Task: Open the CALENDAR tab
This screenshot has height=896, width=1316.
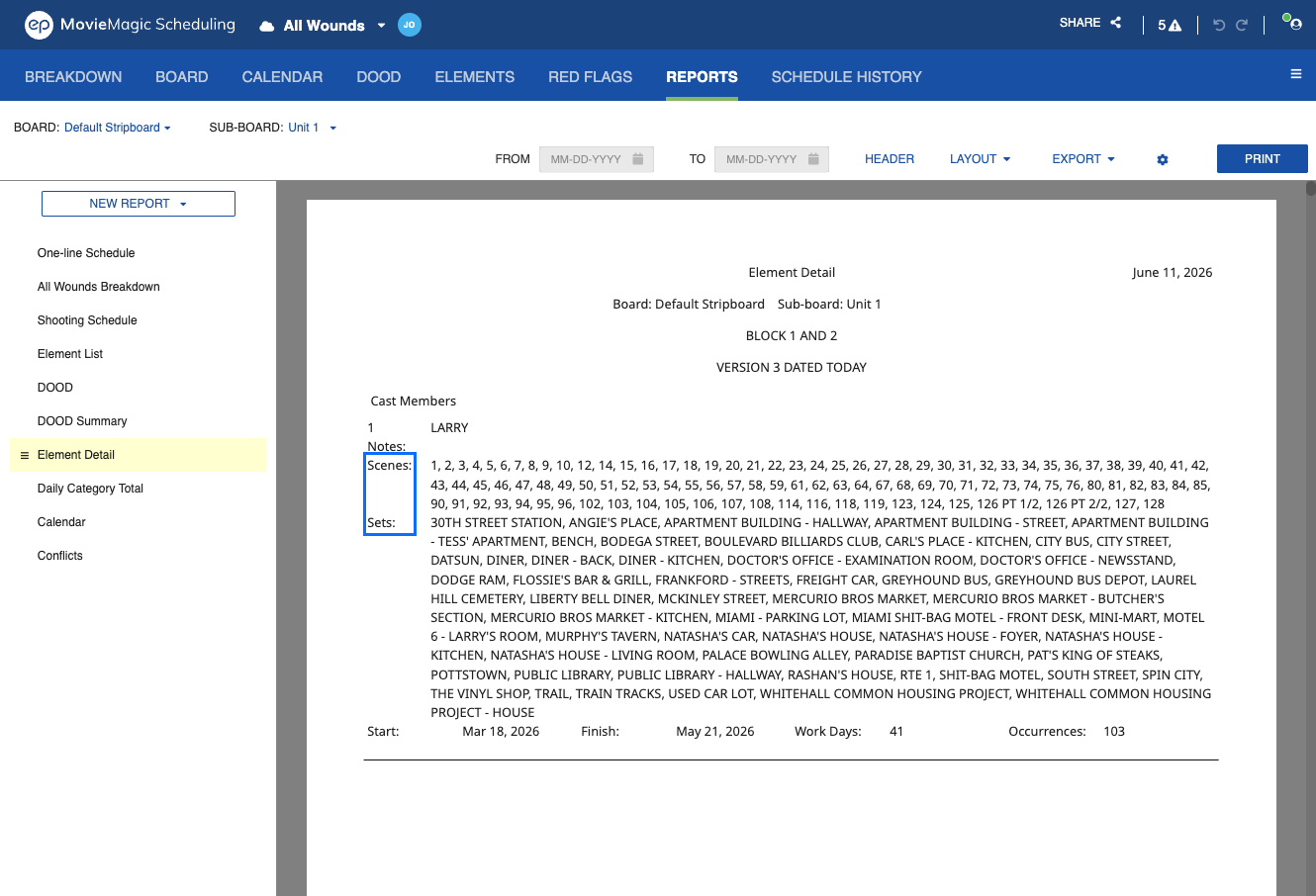Action: coord(282,77)
